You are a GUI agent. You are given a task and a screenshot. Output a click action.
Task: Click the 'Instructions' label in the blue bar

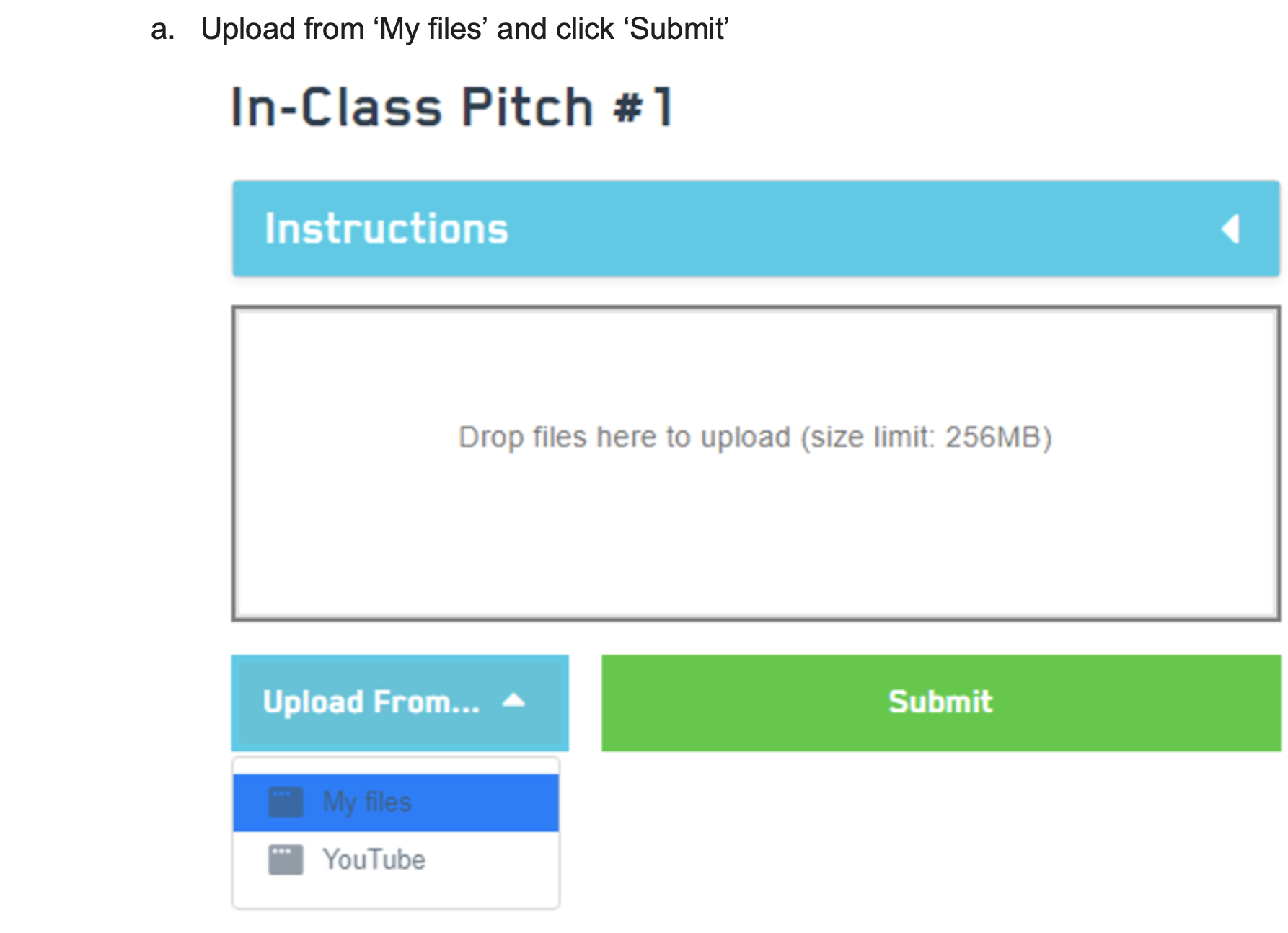coord(387,229)
